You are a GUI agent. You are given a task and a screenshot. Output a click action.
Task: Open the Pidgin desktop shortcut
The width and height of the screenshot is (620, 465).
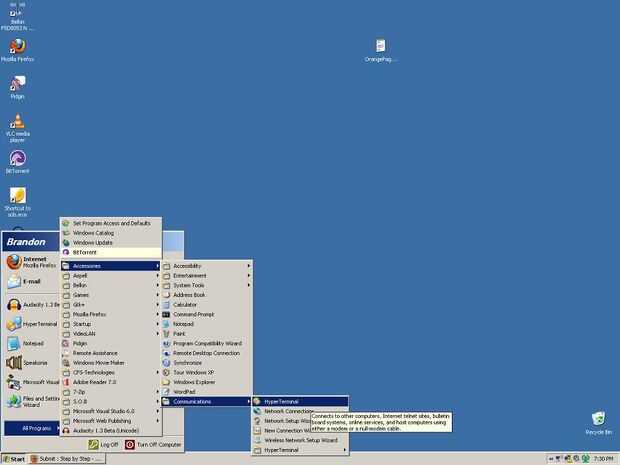tap(17, 87)
